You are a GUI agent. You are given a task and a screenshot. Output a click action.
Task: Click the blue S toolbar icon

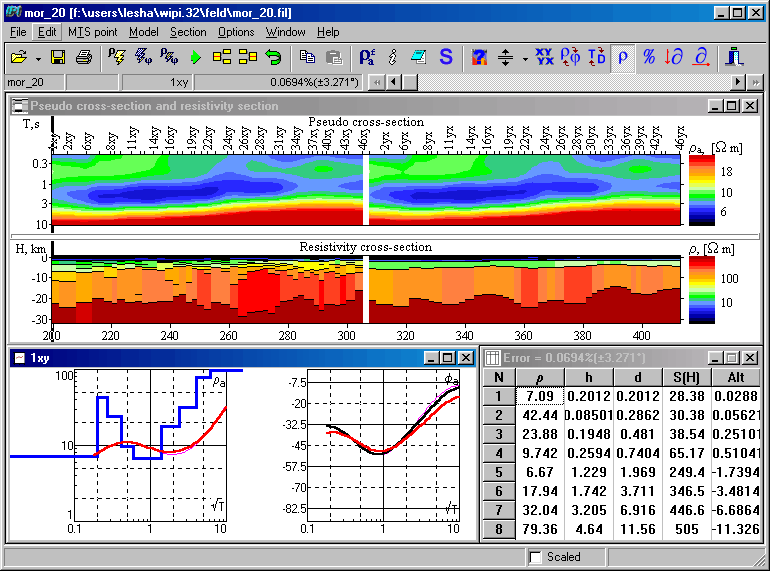tap(446, 57)
